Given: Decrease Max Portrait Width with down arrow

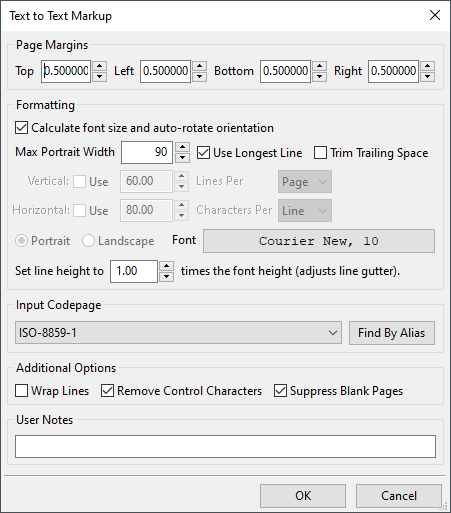Looking at the screenshot, I should (182, 158).
